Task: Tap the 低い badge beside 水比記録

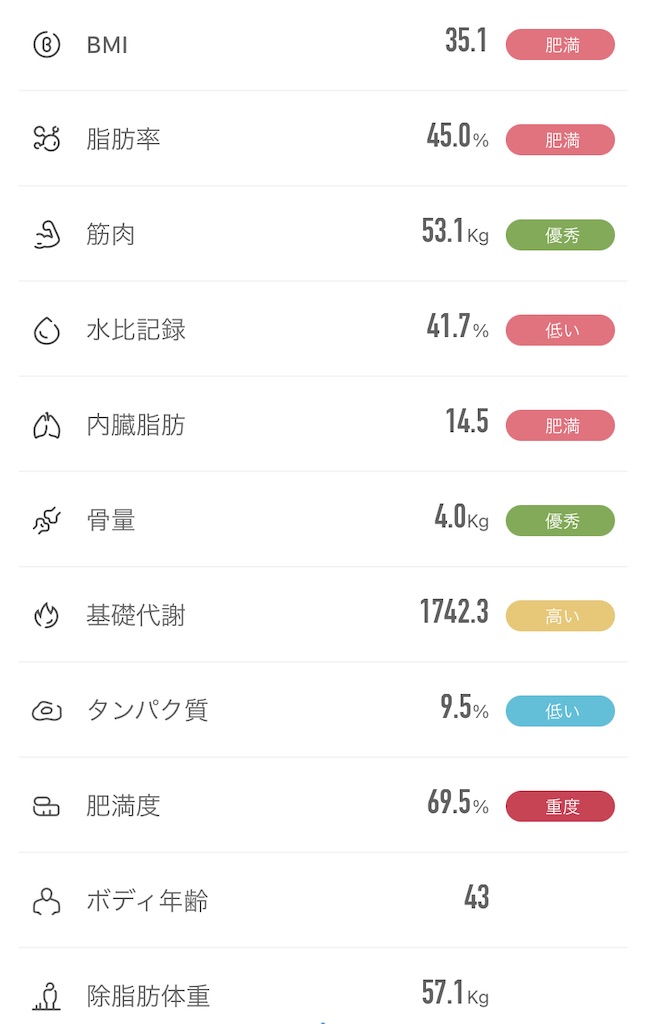Action: (x=560, y=329)
